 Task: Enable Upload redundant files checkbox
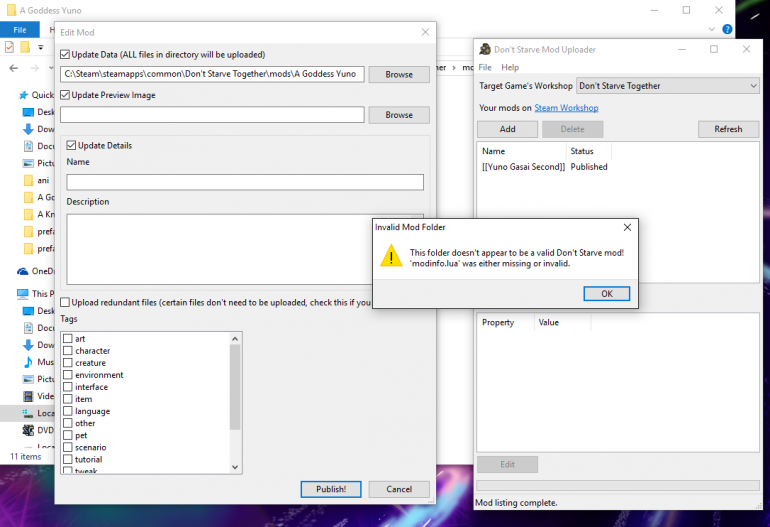(65, 302)
